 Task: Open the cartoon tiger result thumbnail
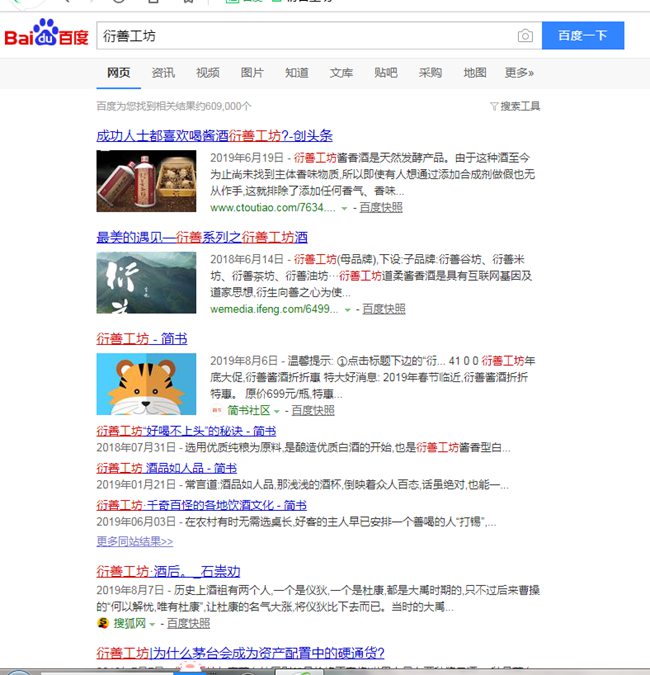(146, 385)
